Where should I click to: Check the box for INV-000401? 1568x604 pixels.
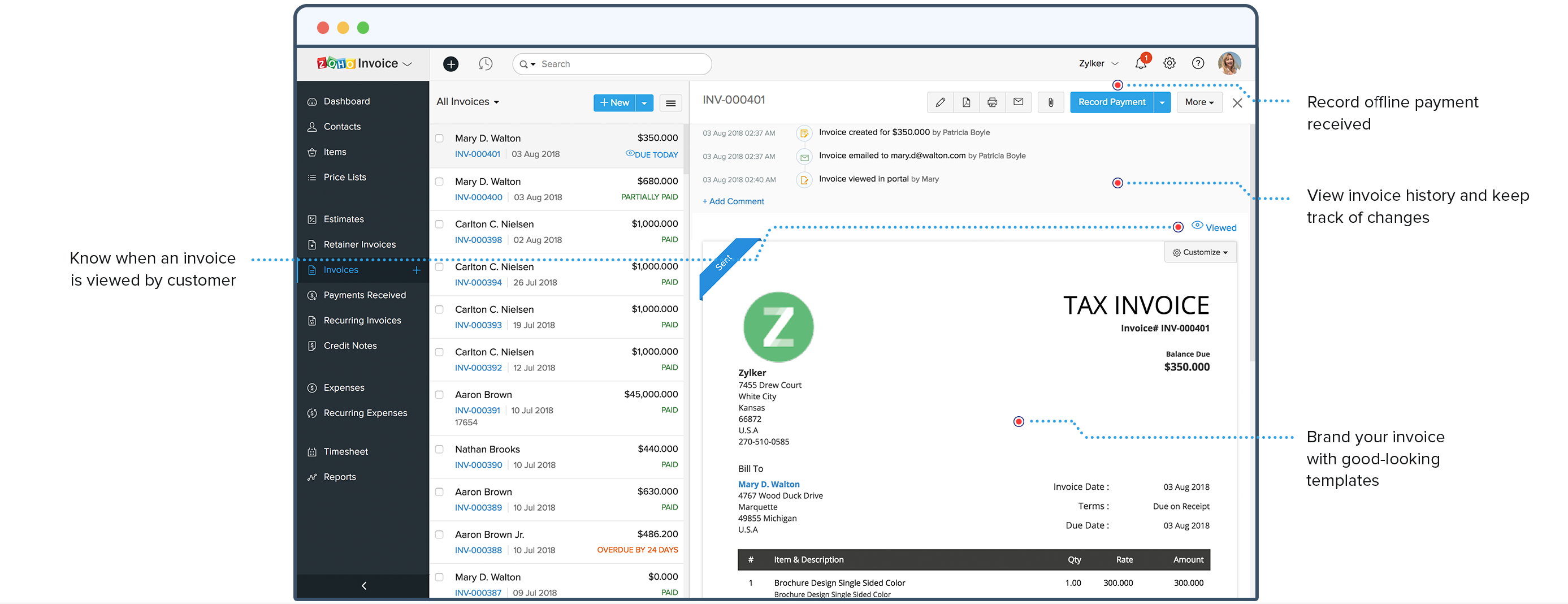(x=439, y=138)
